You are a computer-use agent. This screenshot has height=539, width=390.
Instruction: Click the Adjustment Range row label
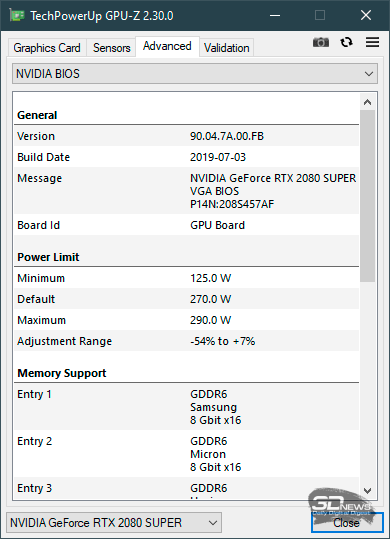(65, 341)
